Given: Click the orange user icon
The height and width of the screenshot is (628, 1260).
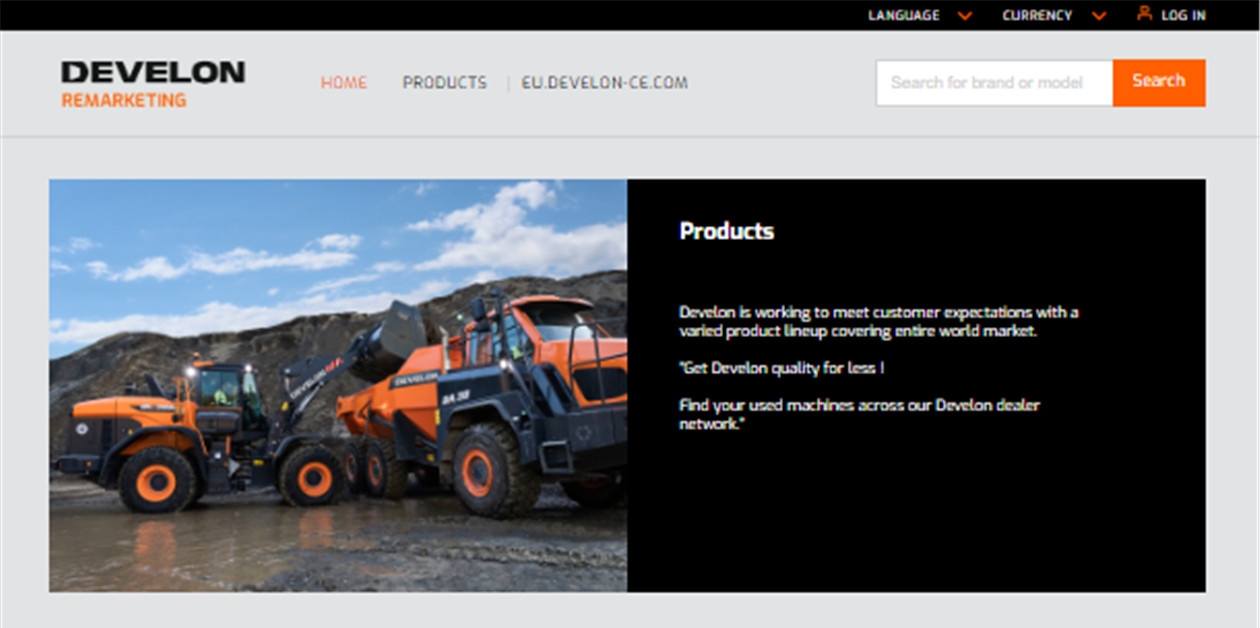Looking at the screenshot, I should 1145,14.
